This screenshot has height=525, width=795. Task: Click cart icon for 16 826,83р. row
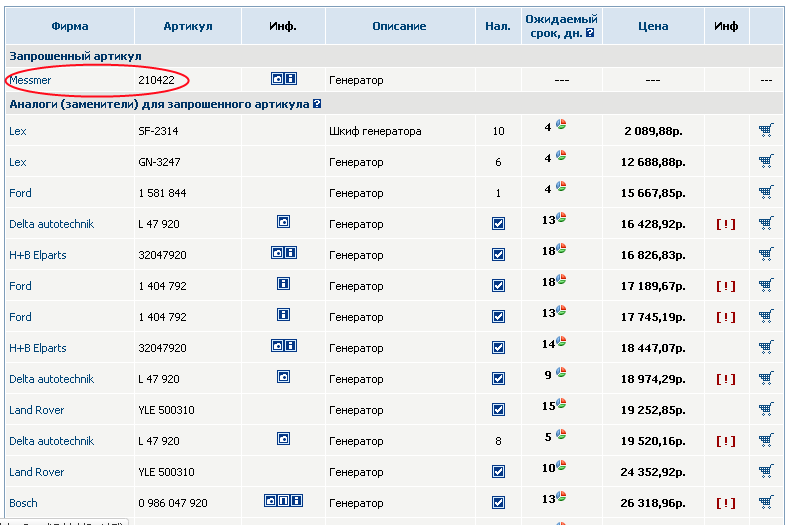pyautogui.click(x=766, y=254)
